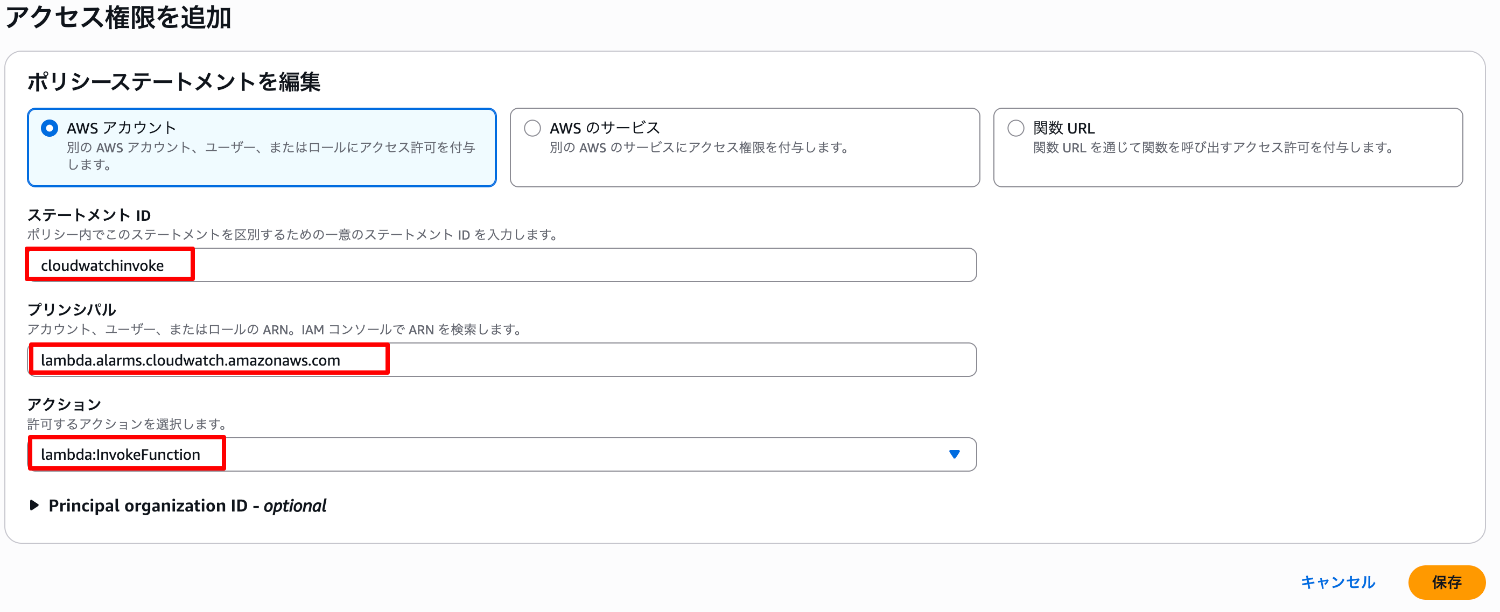The width and height of the screenshot is (1500, 612).
Task: Click the キャンセル link
Action: (1337, 582)
